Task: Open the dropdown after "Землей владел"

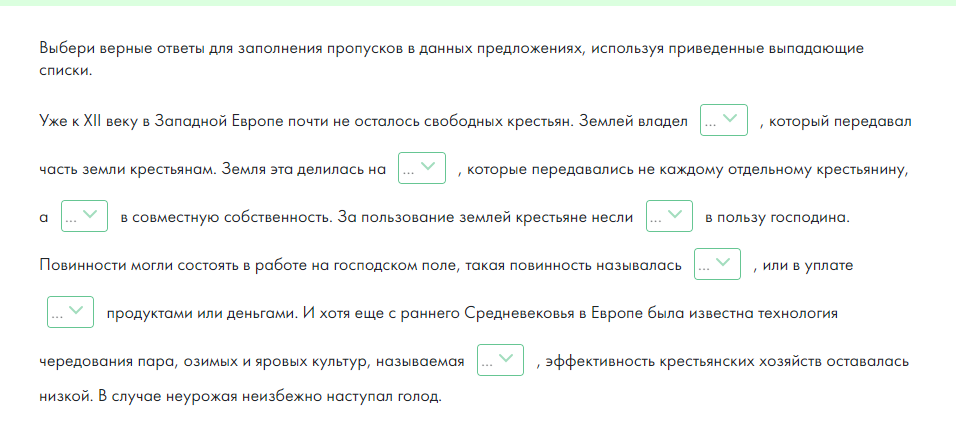Action: pyautogui.click(x=724, y=120)
